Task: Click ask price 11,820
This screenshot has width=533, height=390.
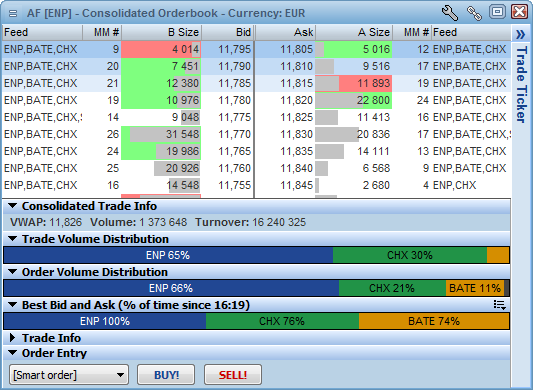Action: [x=296, y=100]
